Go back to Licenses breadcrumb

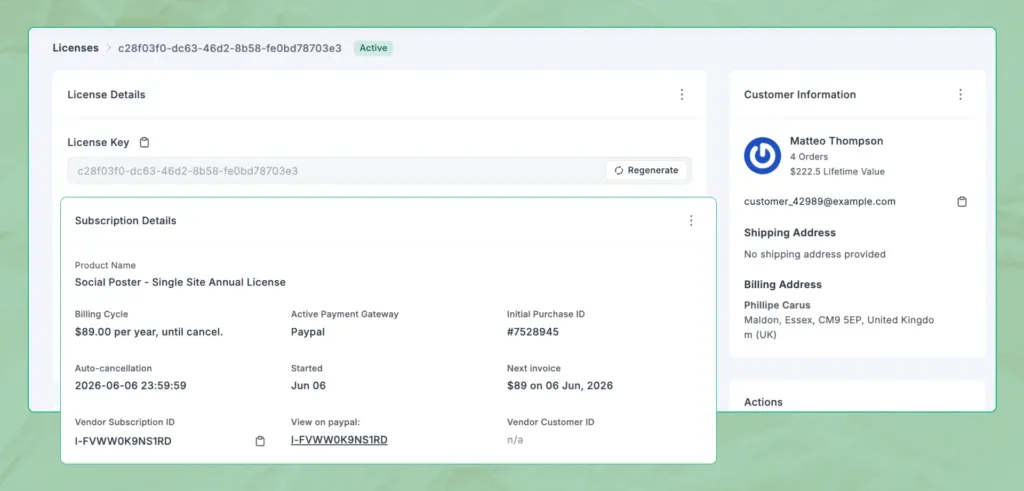pyautogui.click(x=76, y=48)
